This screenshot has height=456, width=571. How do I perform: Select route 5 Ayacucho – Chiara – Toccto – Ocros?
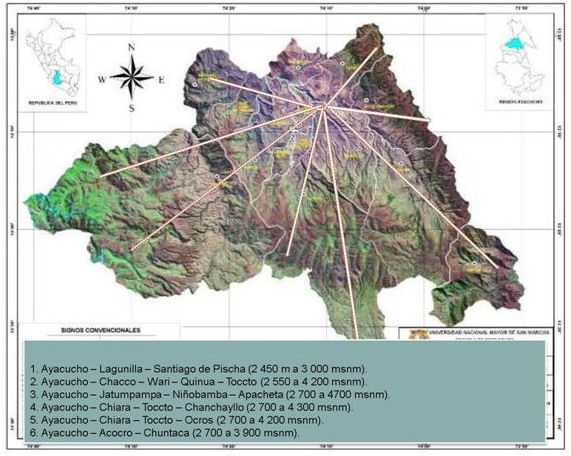[177, 420]
